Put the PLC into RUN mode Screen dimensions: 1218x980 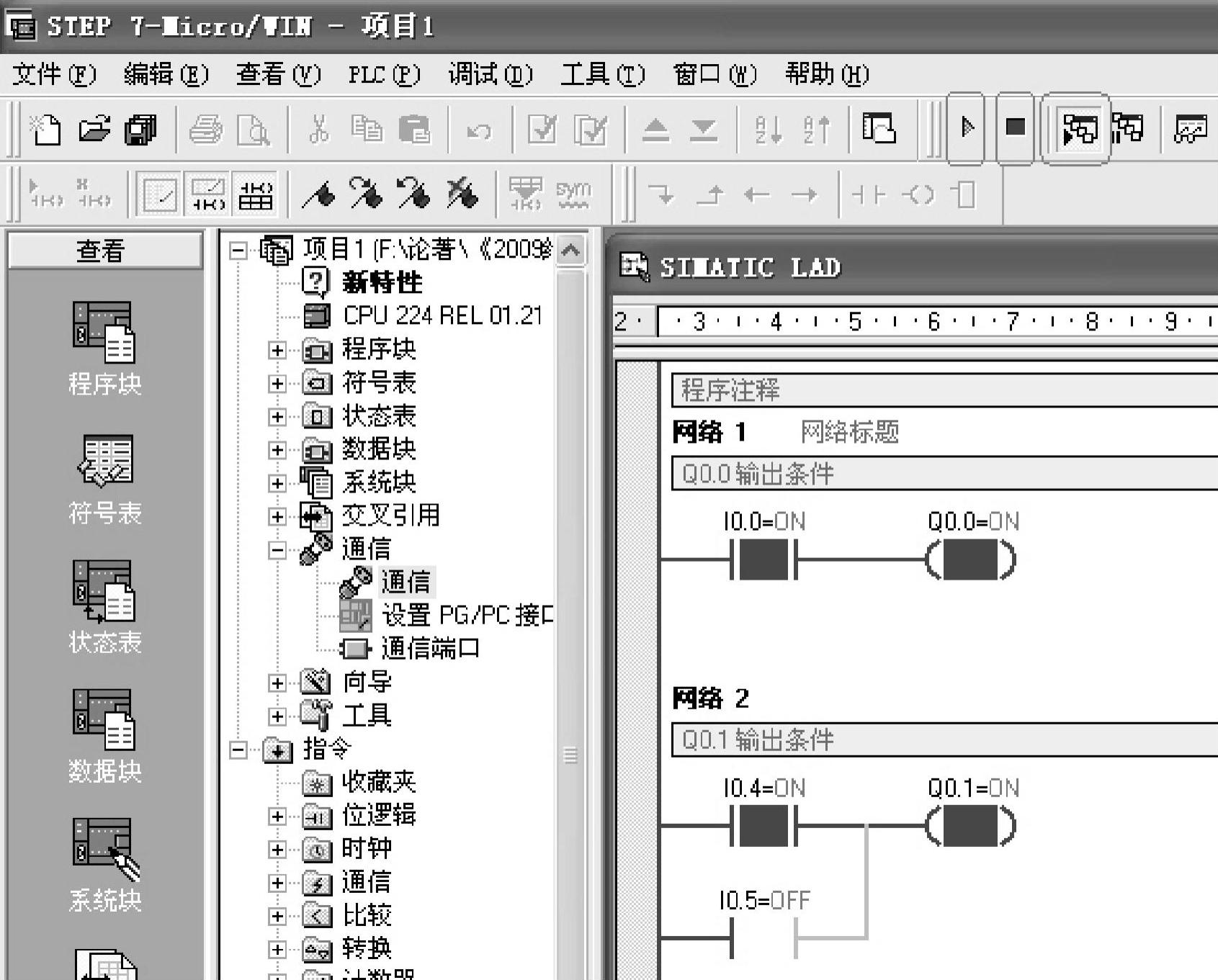(x=966, y=128)
